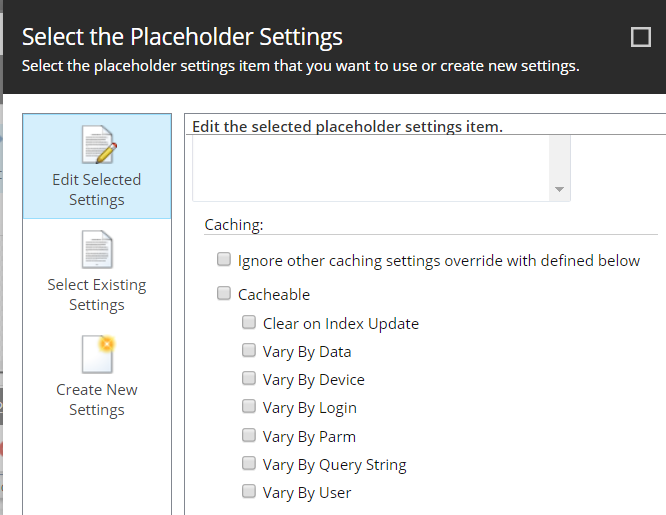Click the Select Existing Settings document icon

97,249
